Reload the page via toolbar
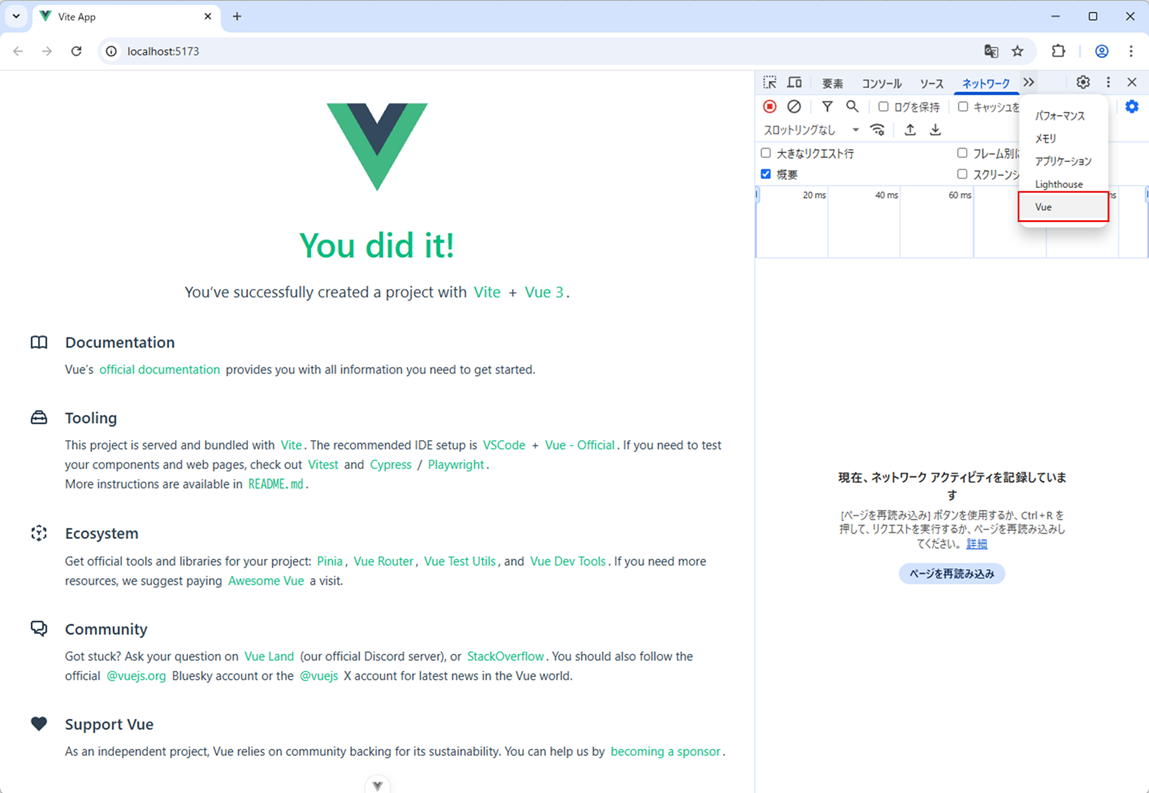Viewport: 1149px width, 793px height. [76, 51]
